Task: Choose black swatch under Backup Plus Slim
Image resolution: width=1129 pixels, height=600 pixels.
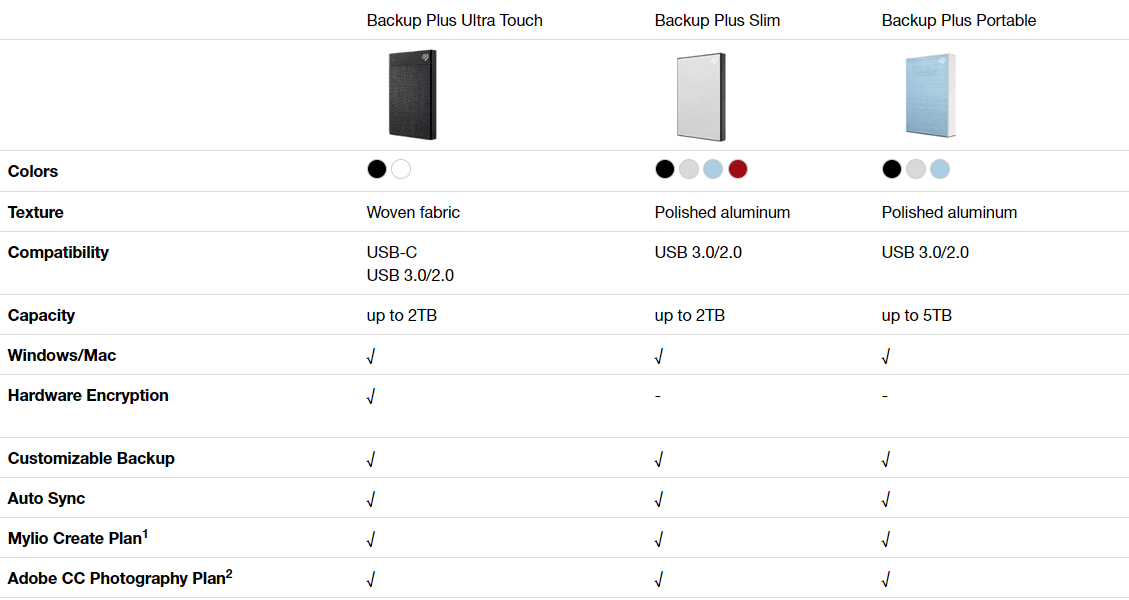Action: 665,169
